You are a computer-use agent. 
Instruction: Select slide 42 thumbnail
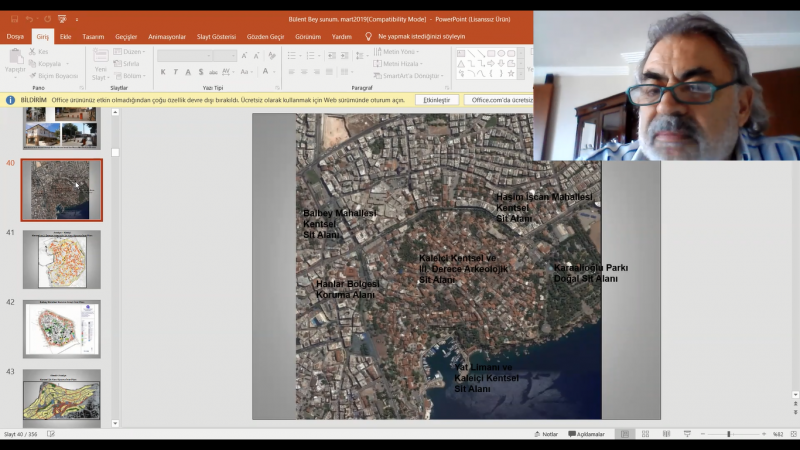coord(62,329)
